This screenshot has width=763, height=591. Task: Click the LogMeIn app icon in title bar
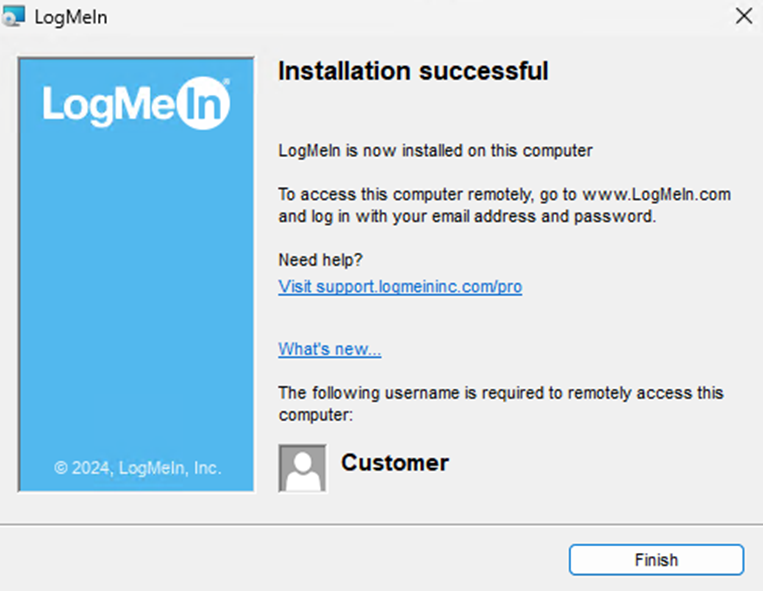[16, 17]
